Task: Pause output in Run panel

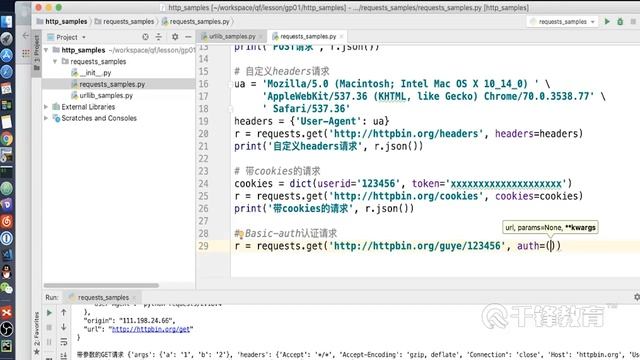Action: point(49,342)
